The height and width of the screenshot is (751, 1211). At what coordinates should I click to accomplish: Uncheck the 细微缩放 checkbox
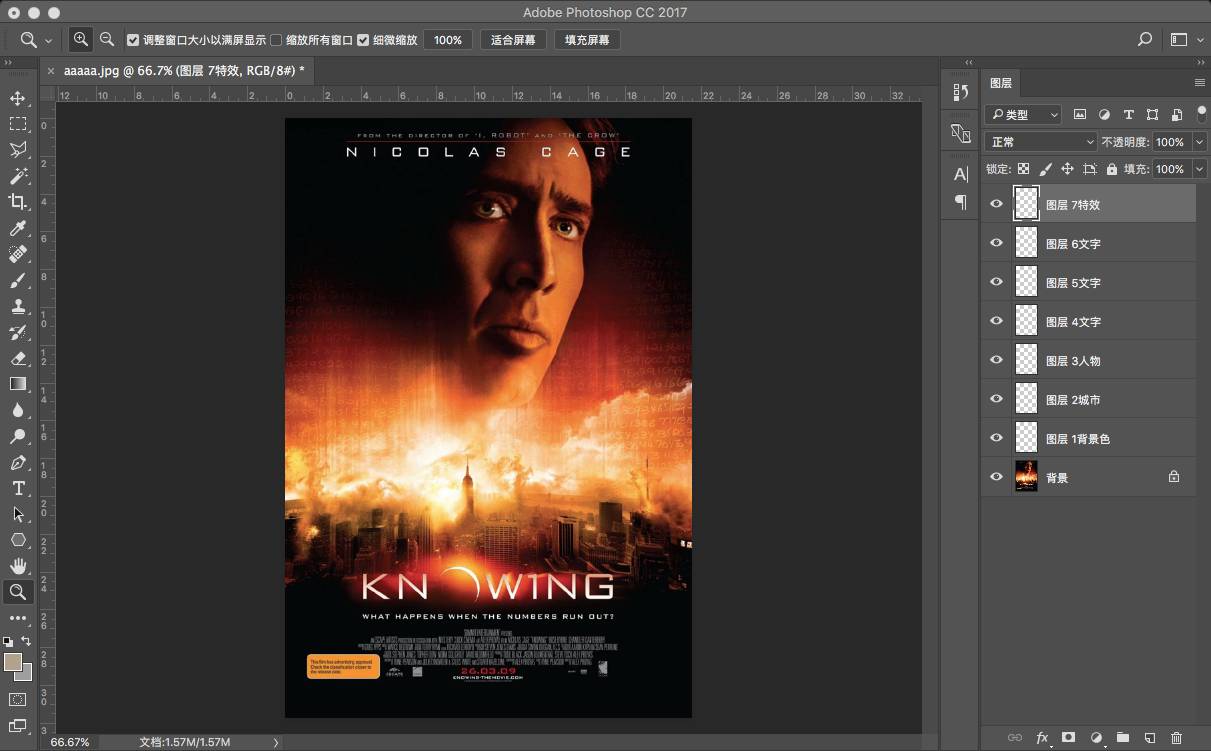tap(363, 40)
